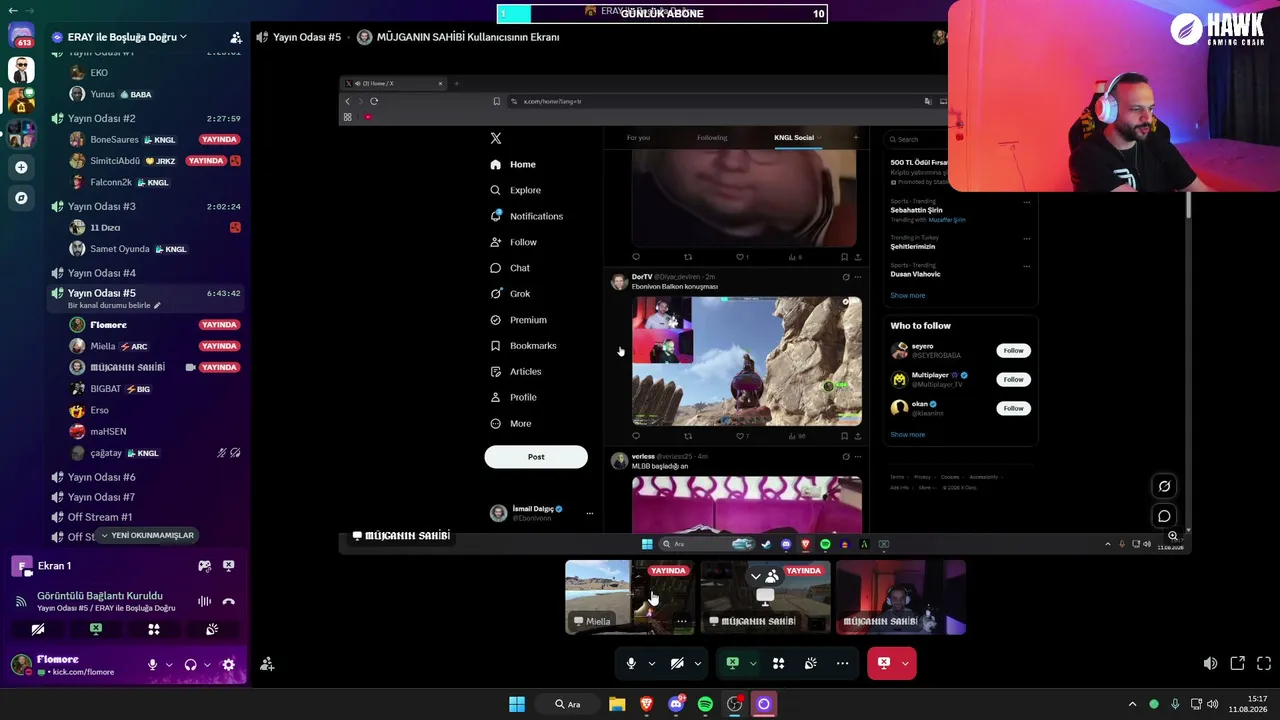Open File Explorer from taskbar
The image size is (1280, 720).
[617, 704]
